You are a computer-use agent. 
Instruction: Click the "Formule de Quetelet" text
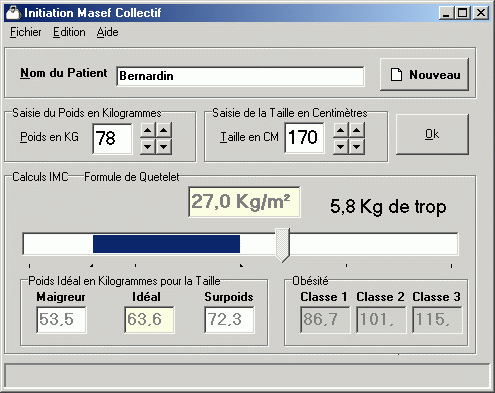pos(132,177)
